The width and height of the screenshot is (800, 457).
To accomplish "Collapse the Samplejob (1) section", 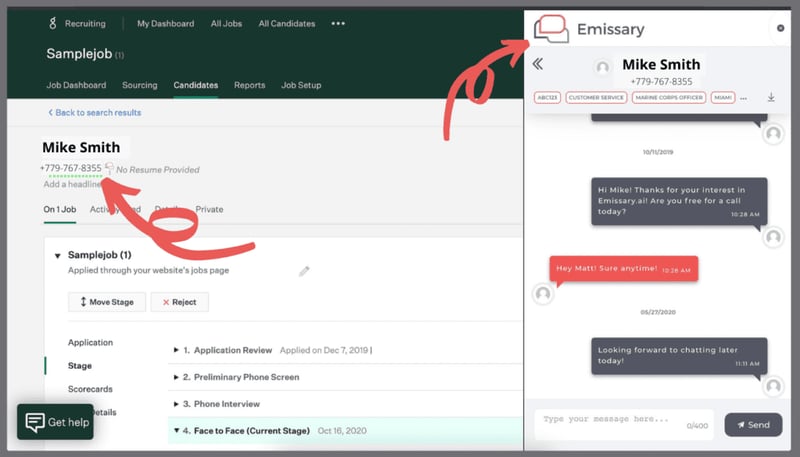I will 57,255.
